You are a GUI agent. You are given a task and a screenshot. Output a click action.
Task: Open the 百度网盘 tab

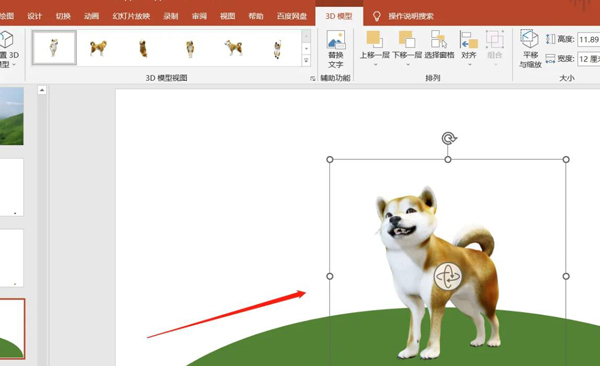click(292, 16)
